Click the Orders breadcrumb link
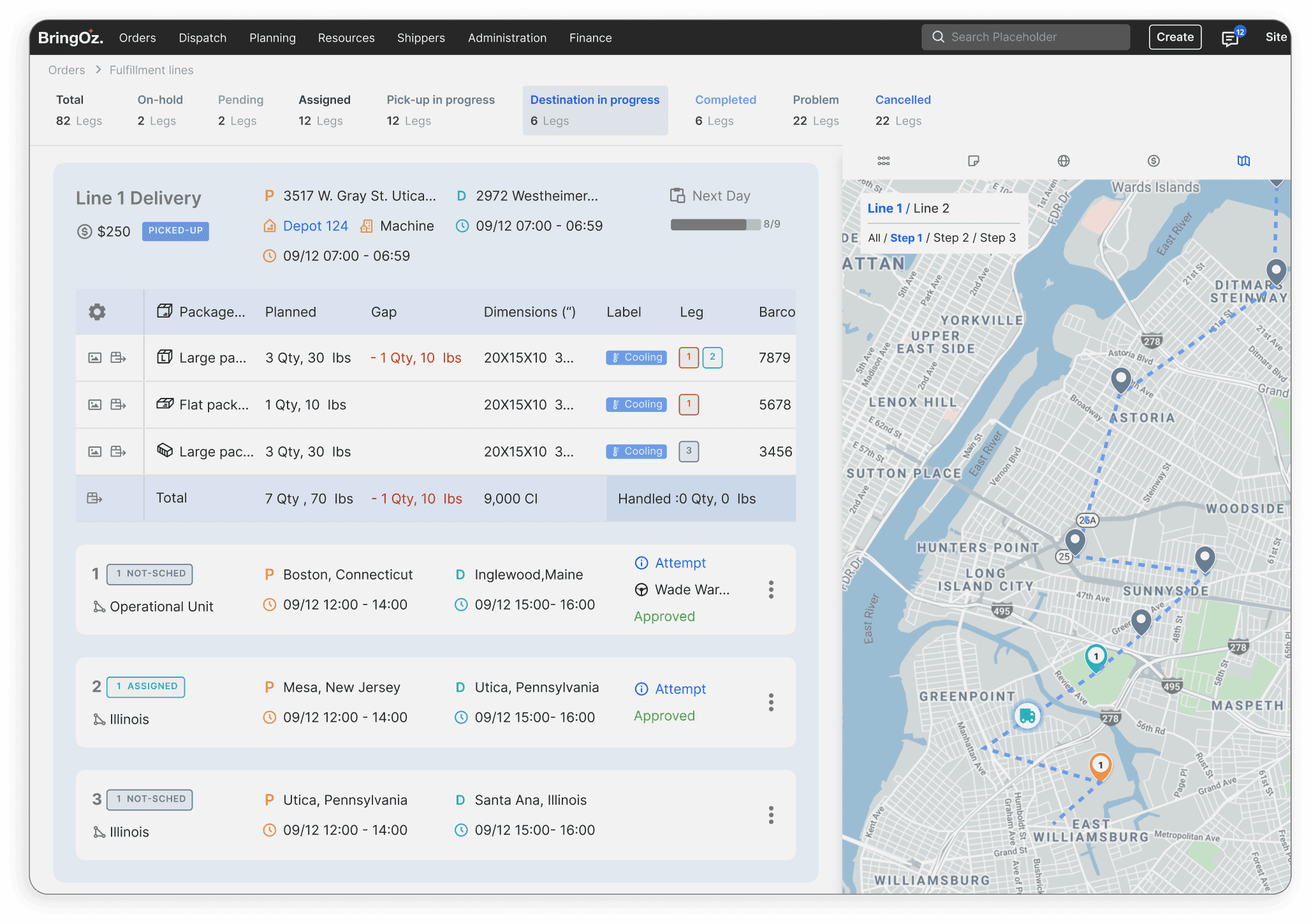 [x=66, y=70]
